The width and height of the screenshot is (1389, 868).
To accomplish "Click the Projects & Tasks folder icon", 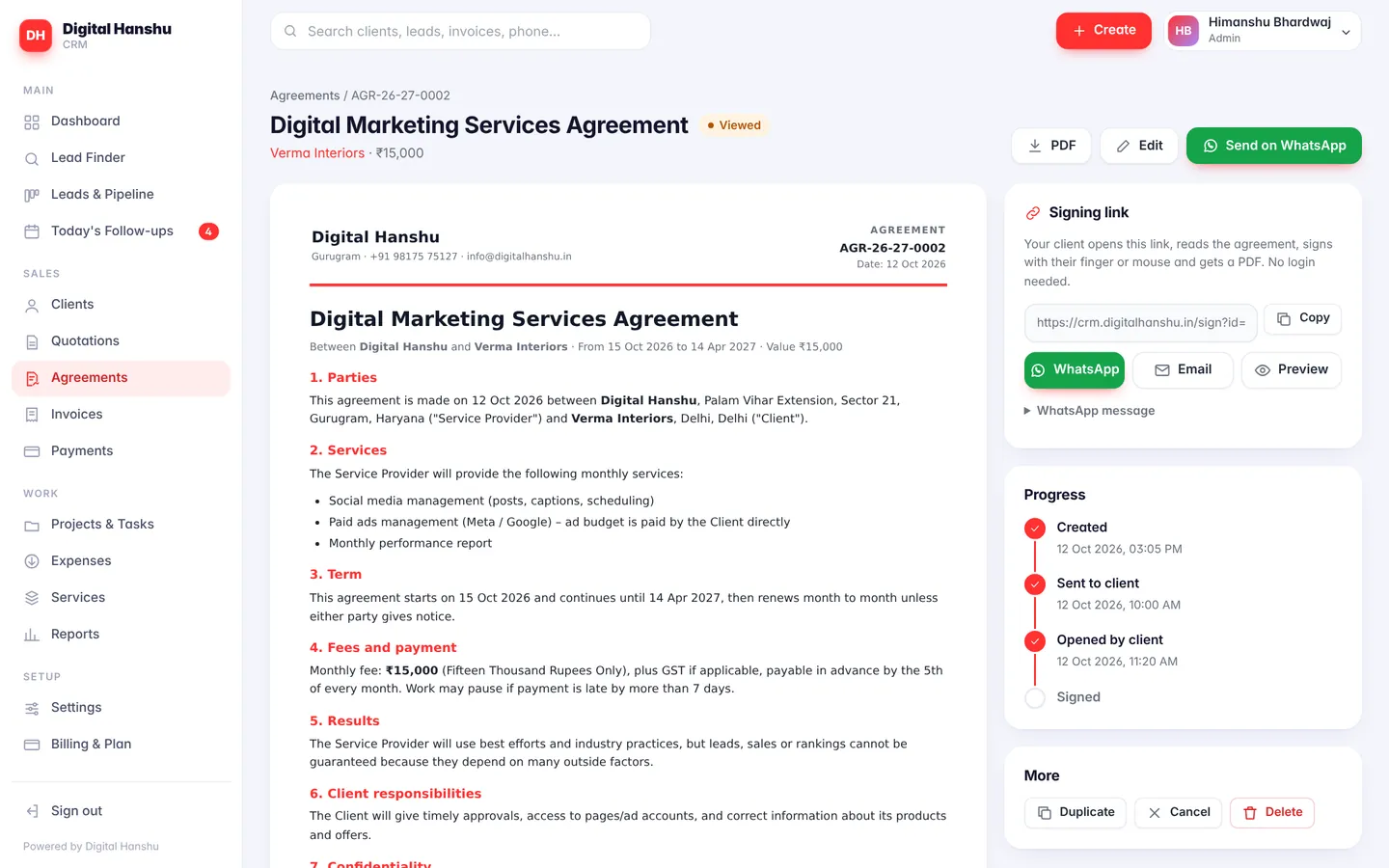I will tap(32, 526).
